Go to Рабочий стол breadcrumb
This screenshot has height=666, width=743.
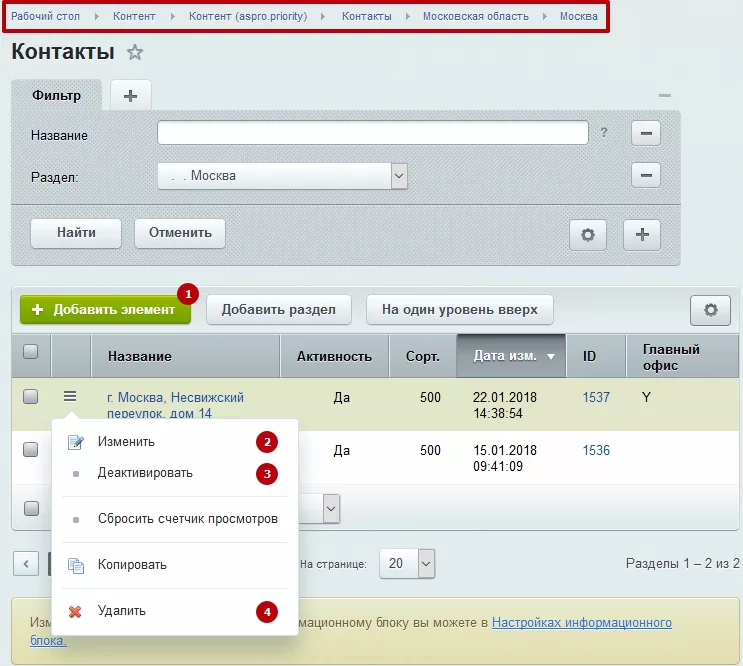click(x=45, y=16)
